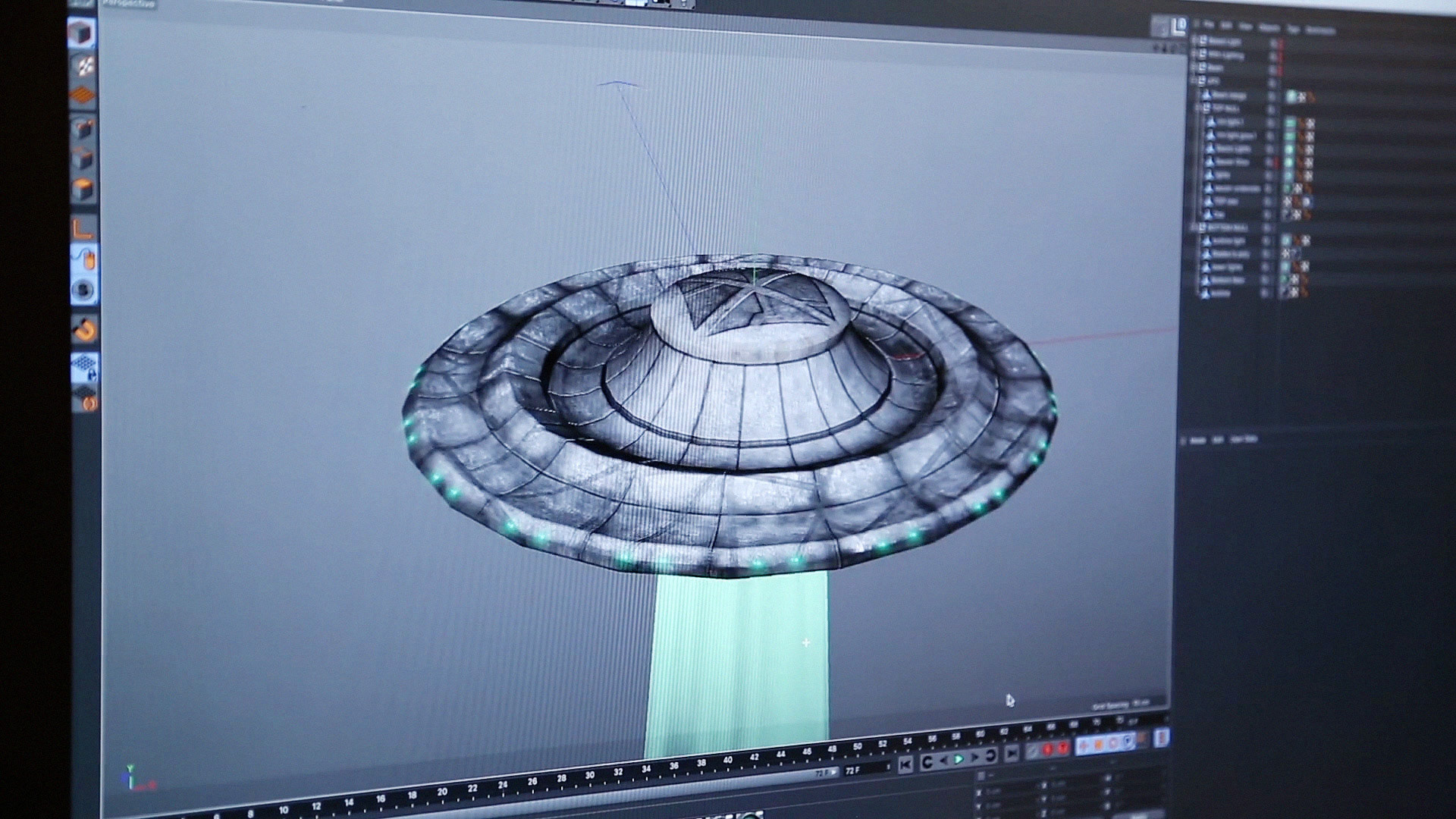
Task: Open the timeline layout icon after keying buttons
Action: coord(1161,737)
